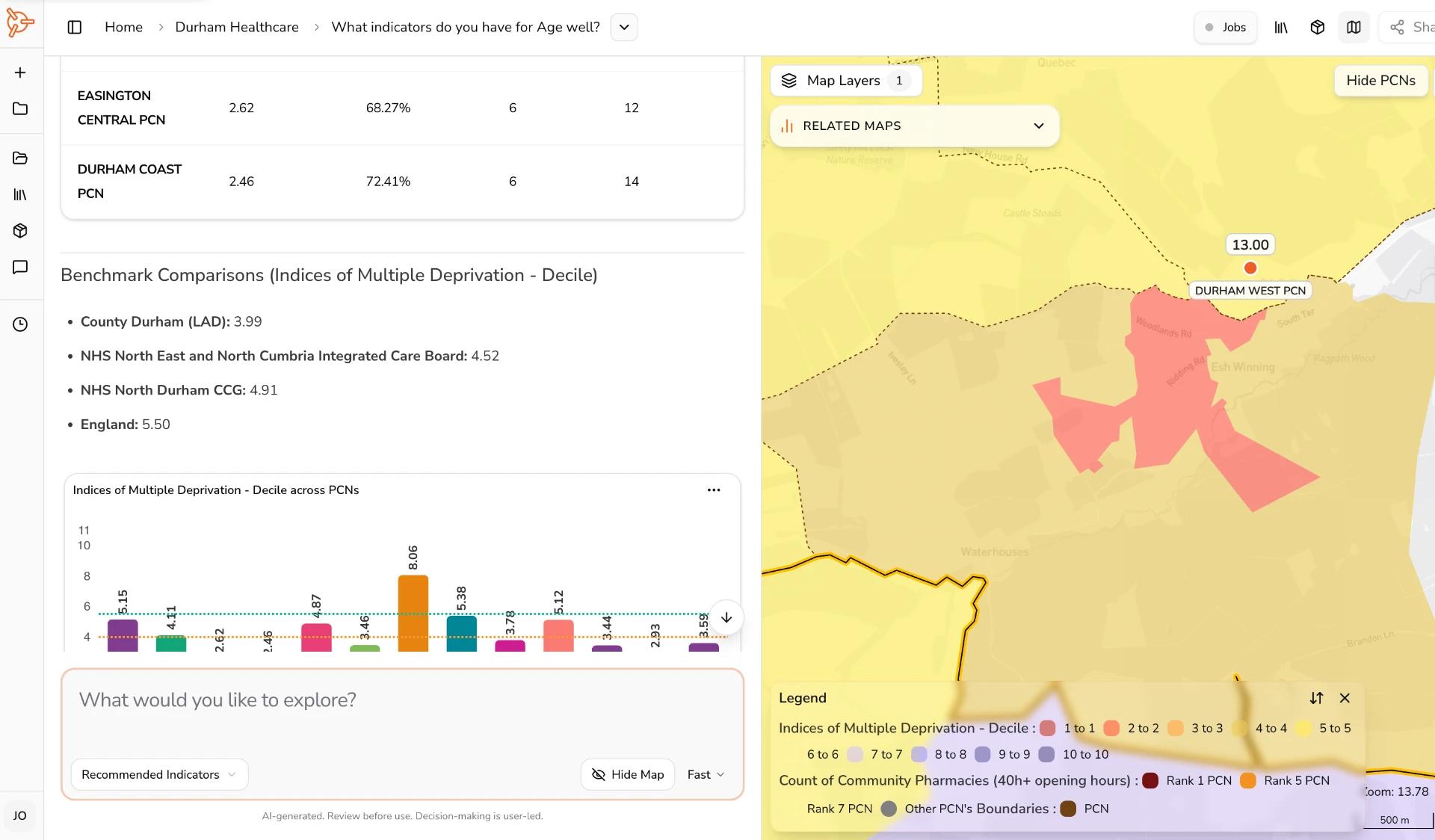
Task: Click the 13.00 value label on map
Action: coord(1250,244)
